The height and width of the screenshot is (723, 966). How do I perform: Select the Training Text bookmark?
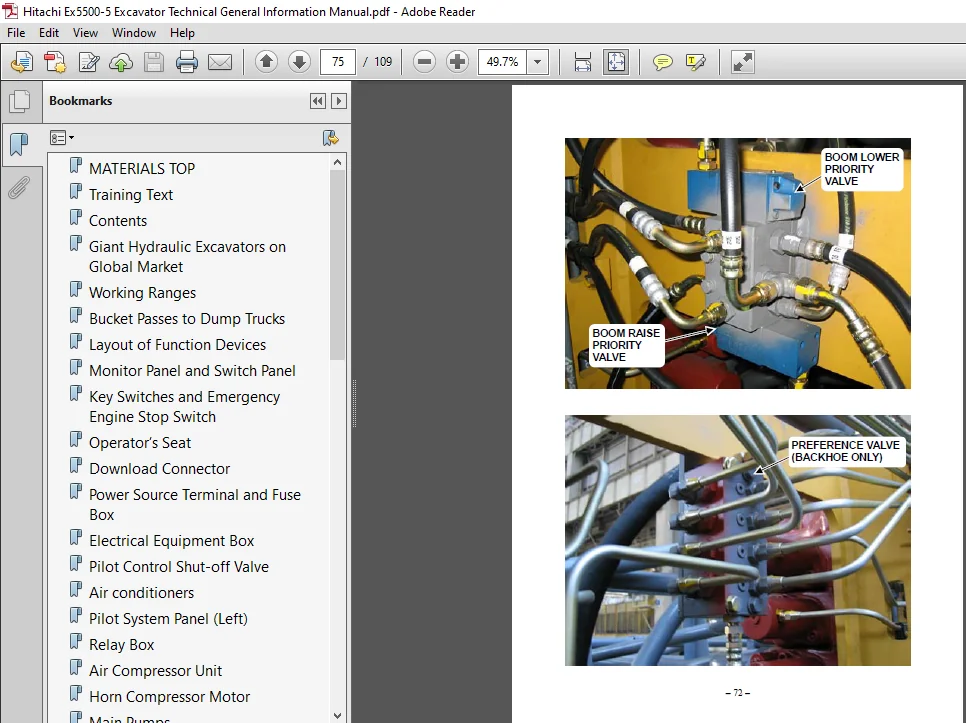[131, 195]
